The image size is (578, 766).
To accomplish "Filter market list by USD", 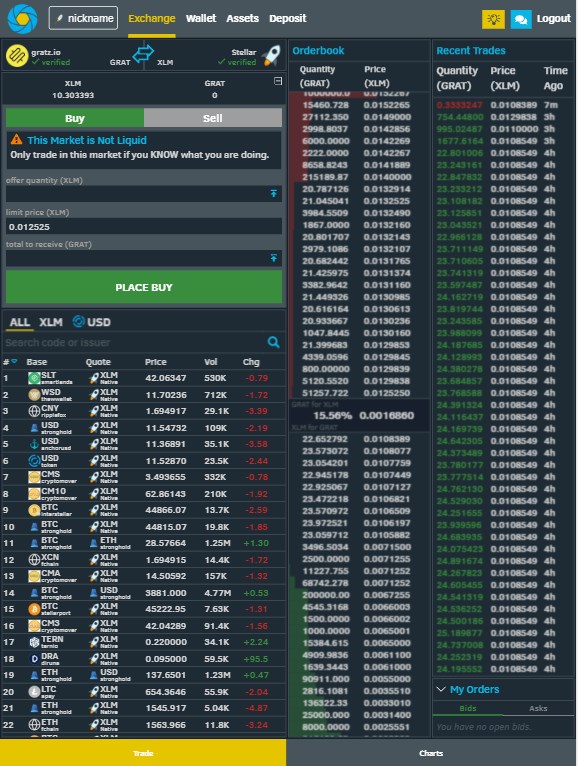I will pos(92,322).
